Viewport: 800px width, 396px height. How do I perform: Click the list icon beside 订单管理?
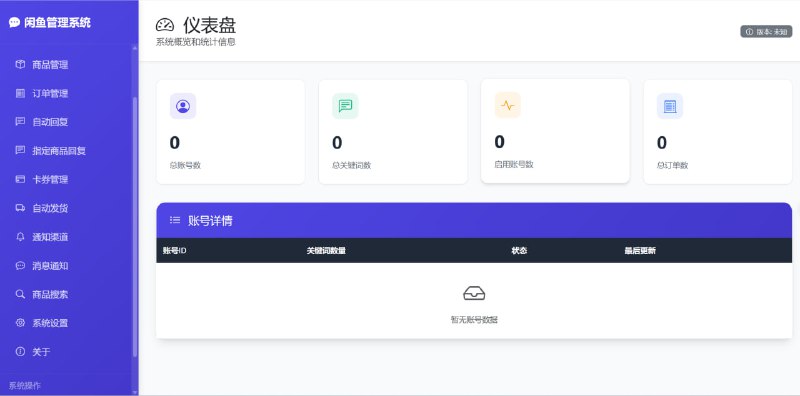20,93
